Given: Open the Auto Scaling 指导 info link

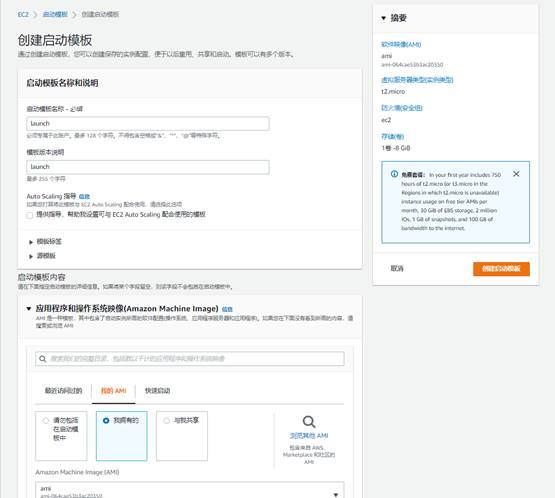Looking at the screenshot, I should tap(84, 196).
